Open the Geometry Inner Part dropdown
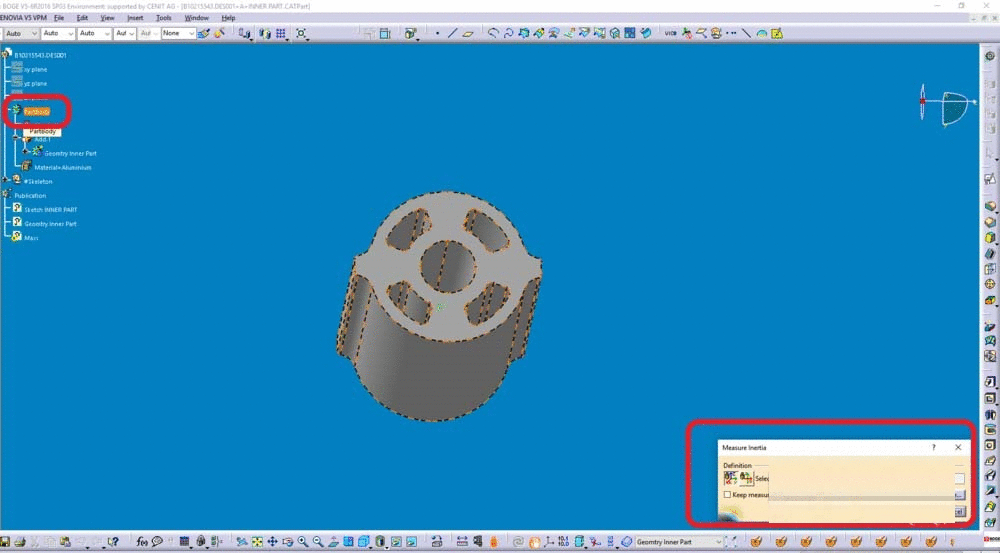Viewport: 1000px width, 553px height. [721, 542]
